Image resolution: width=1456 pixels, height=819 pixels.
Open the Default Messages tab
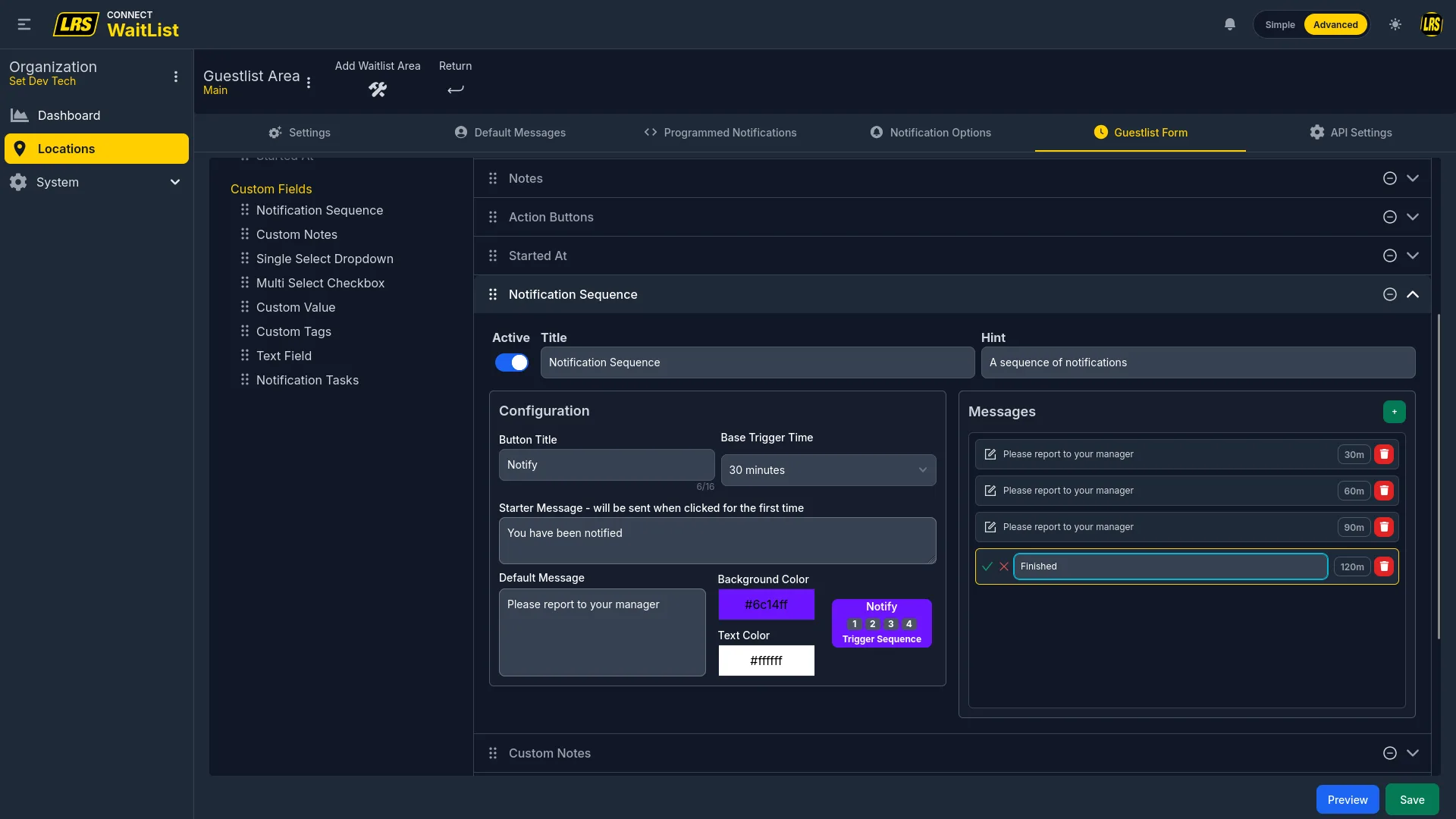(510, 133)
